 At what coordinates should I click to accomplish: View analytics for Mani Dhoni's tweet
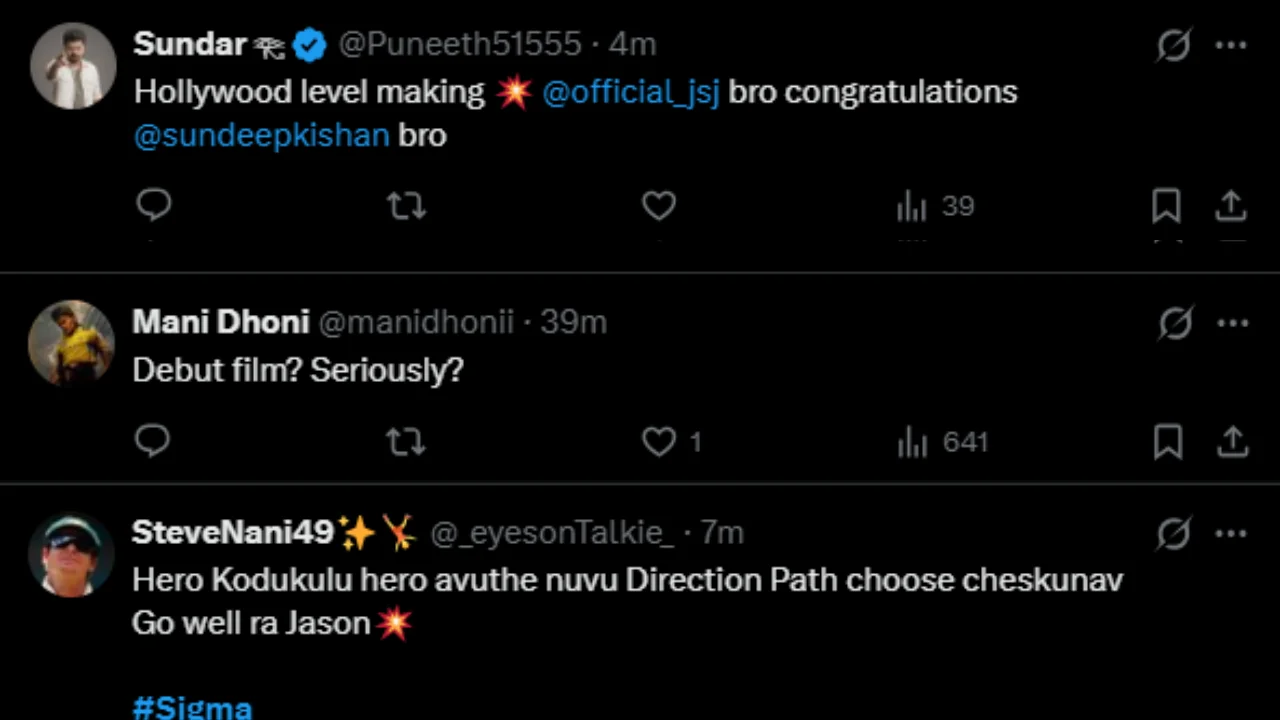pos(913,441)
